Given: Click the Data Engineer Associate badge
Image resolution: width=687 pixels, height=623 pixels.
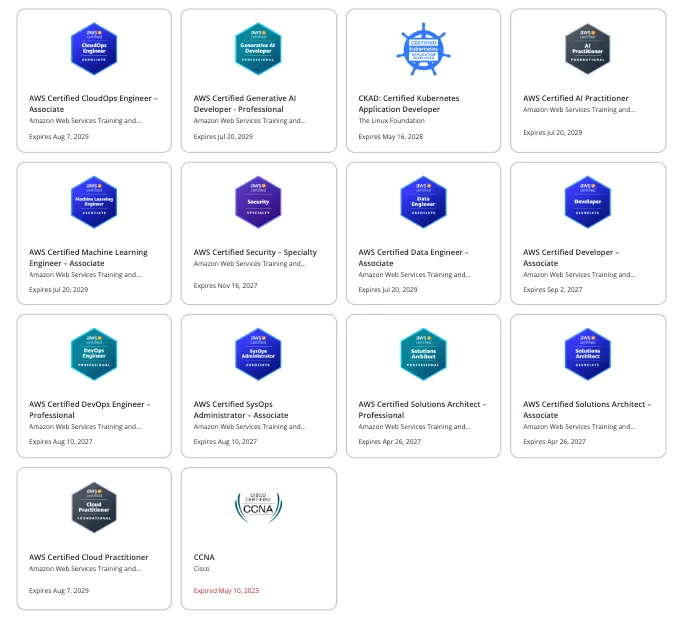Looking at the screenshot, I should click(423, 202).
